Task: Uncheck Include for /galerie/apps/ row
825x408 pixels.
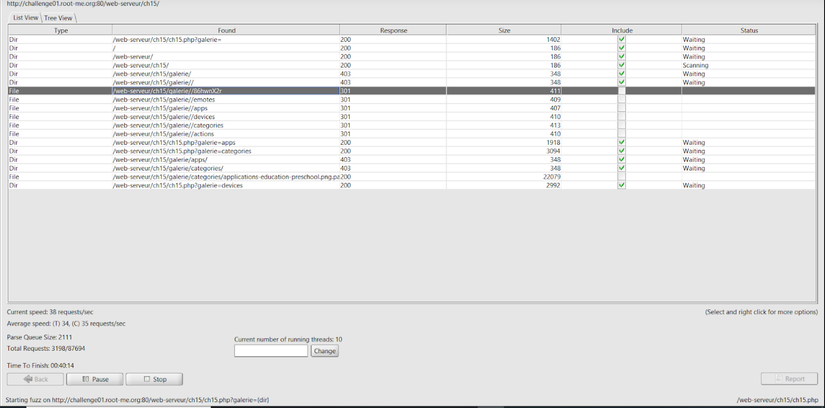Action: 621,160
